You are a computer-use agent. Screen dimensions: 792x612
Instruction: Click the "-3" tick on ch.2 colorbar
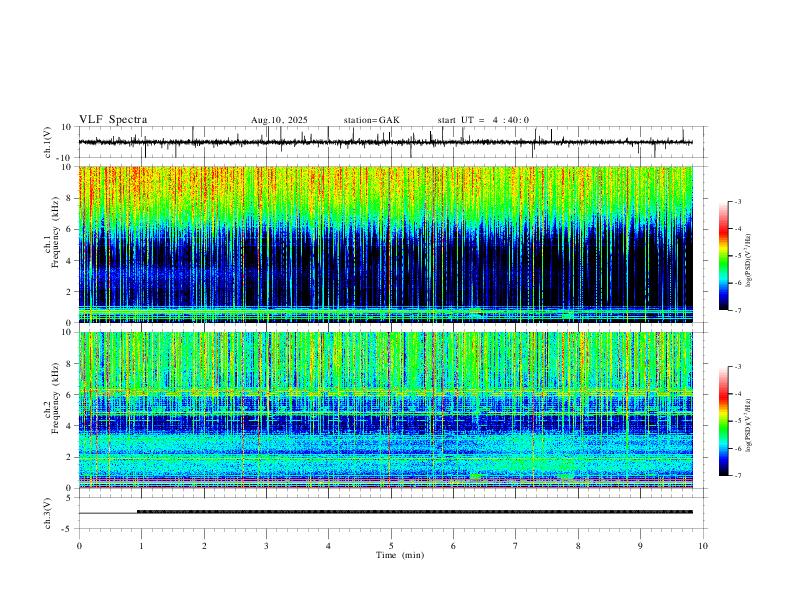737,367
